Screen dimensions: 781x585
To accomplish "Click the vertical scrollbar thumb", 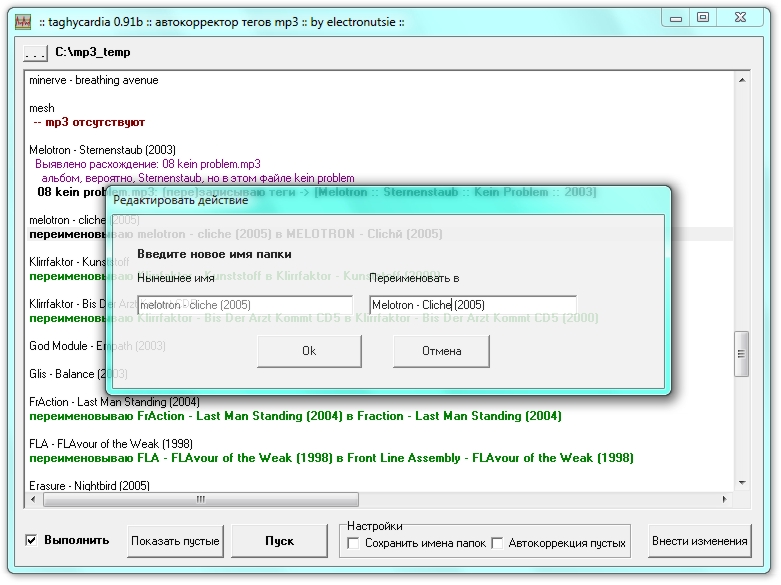I will point(742,354).
